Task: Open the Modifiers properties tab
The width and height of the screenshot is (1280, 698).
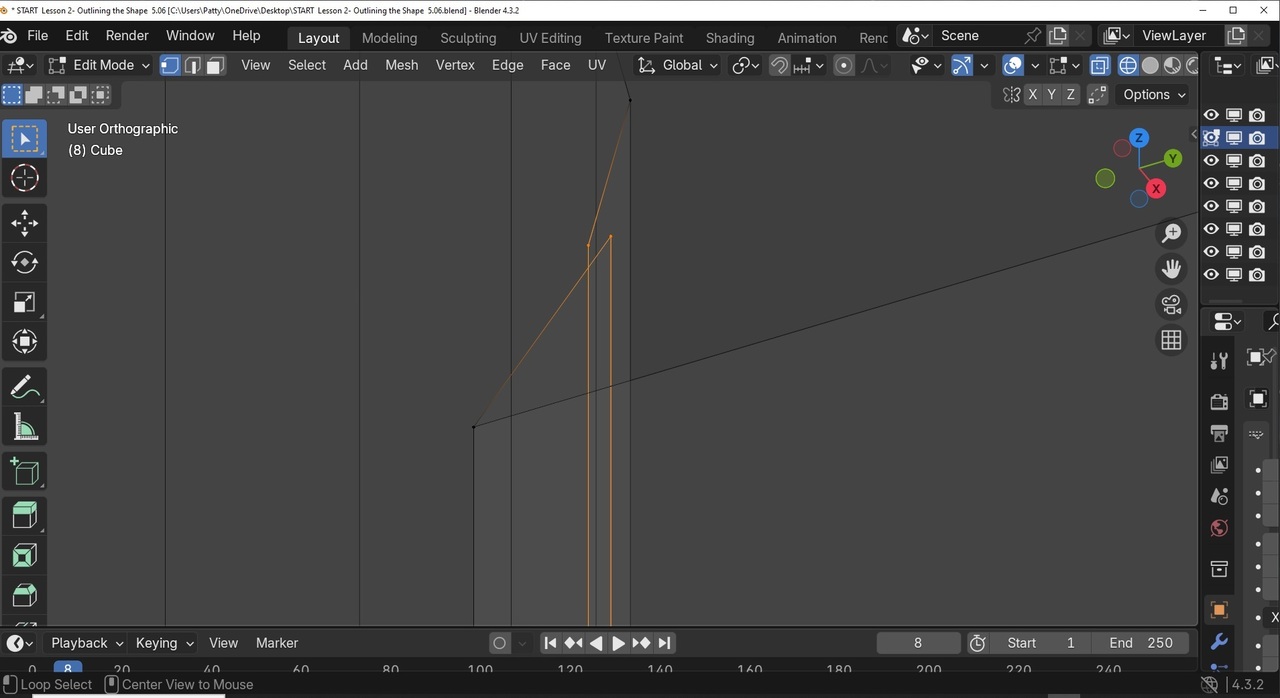Action: [1219, 641]
